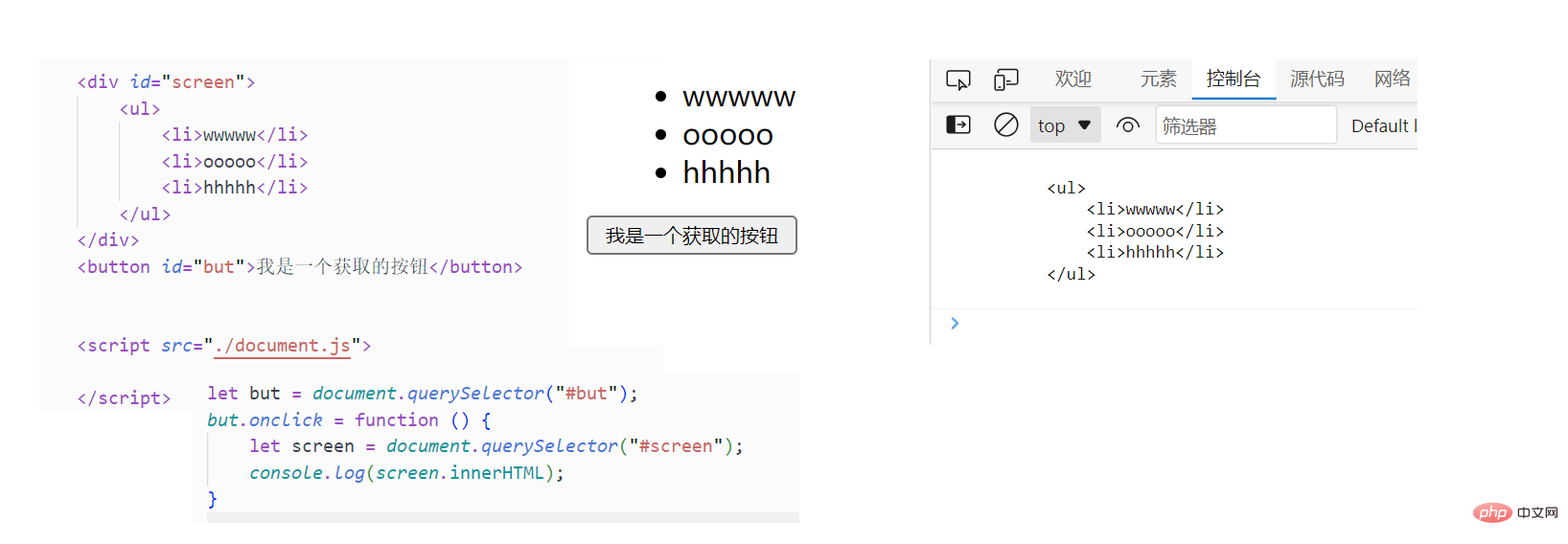Image resolution: width=1568 pixels, height=544 pixels.
Task: Create a live expression with the eye icon
Action: (x=1128, y=125)
